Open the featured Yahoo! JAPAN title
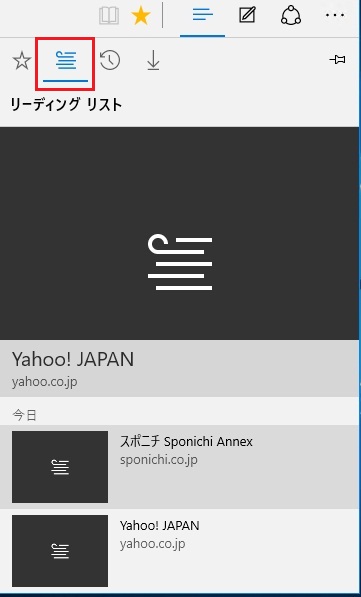The width and height of the screenshot is (361, 597). [73, 359]
